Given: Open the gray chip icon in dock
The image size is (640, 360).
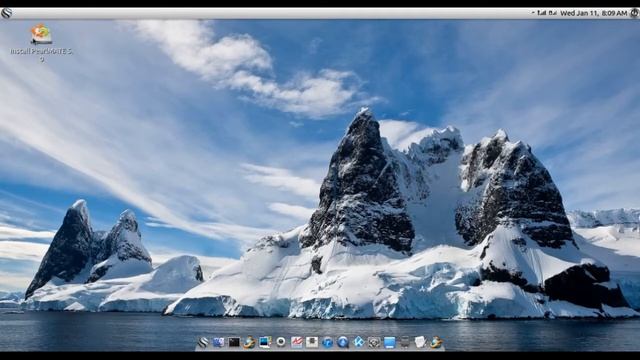Looking at the screenshot, I should pyautogui.click(x=312, y=342).
